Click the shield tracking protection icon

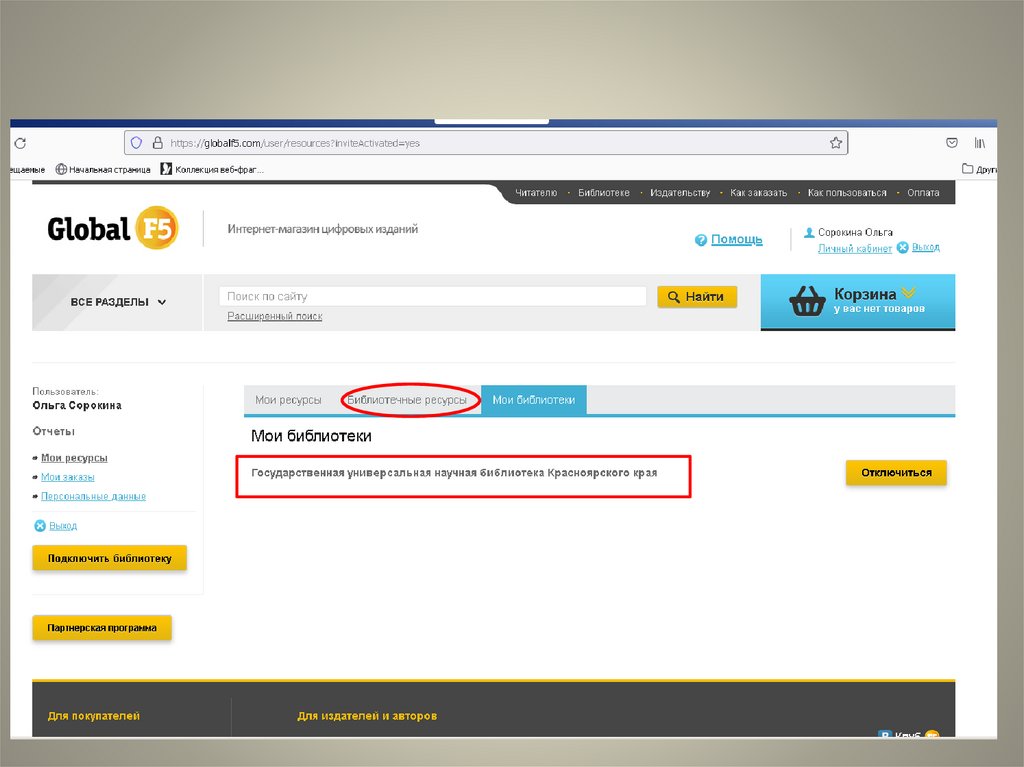pyautogui.click(x=136, y=142)
